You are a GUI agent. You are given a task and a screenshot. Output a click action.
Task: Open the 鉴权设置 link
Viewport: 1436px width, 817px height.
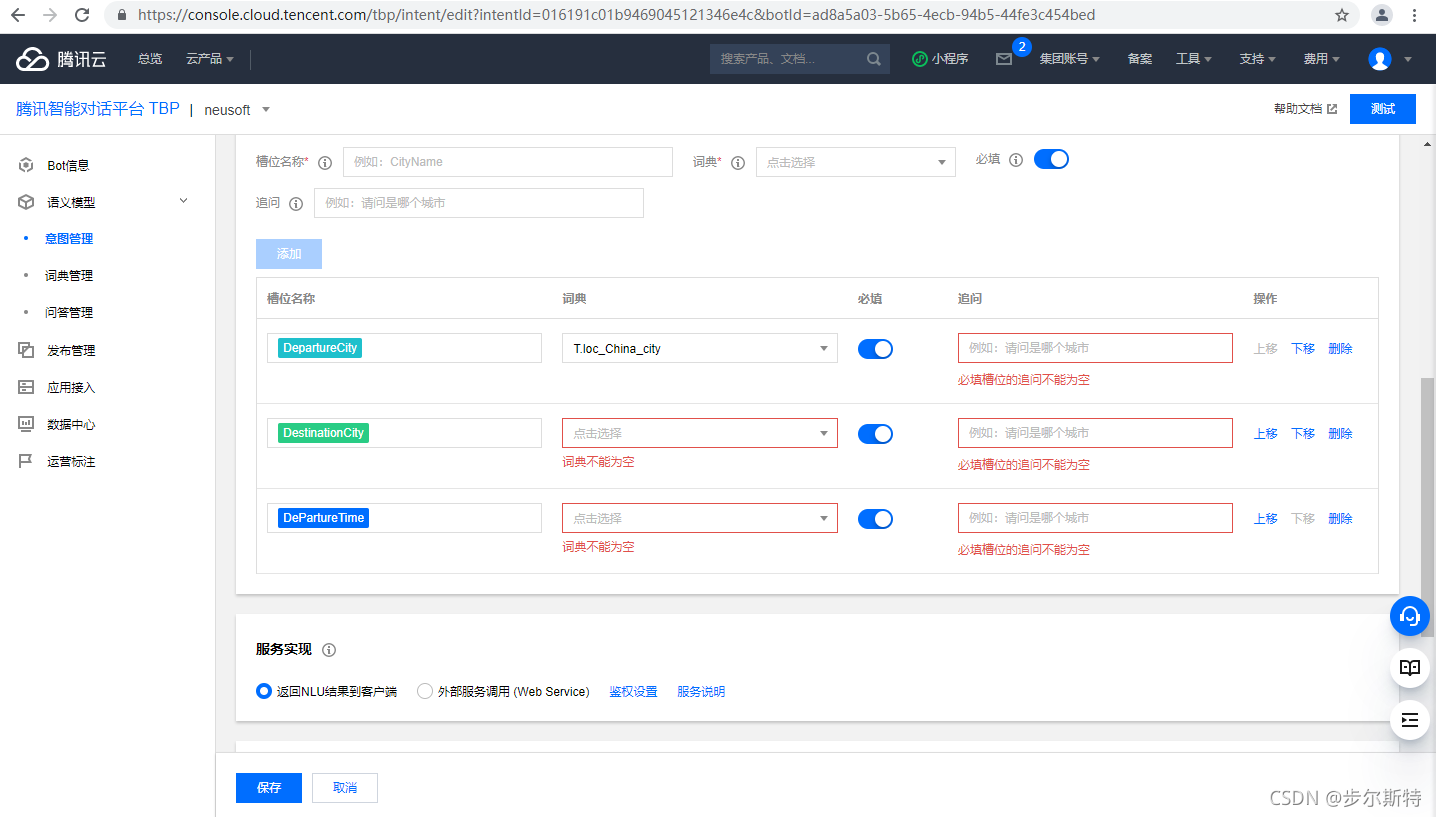tap(633, 692)
